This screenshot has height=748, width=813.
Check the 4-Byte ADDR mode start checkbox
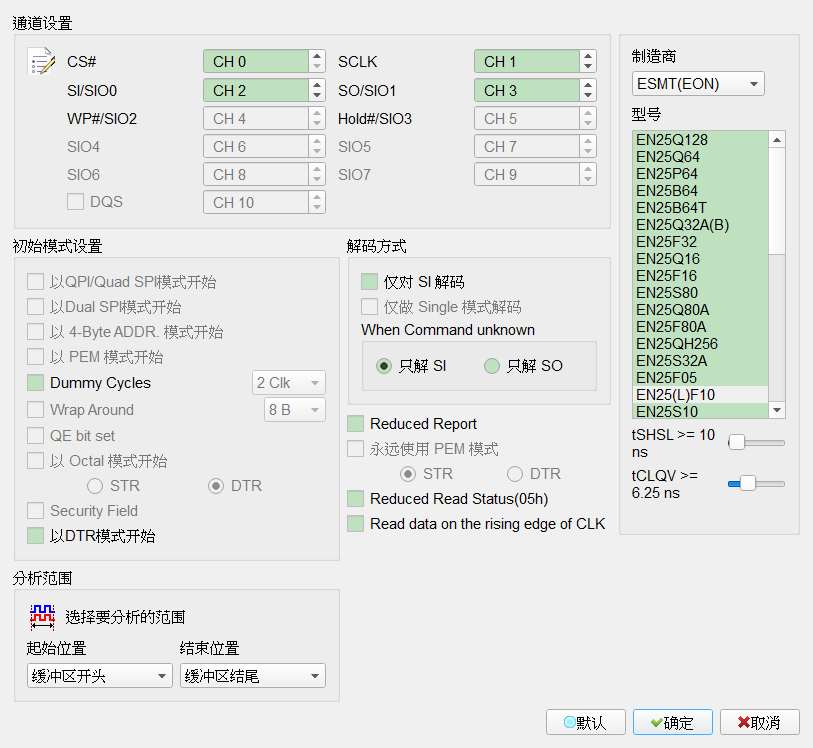[x=35, y=332]
